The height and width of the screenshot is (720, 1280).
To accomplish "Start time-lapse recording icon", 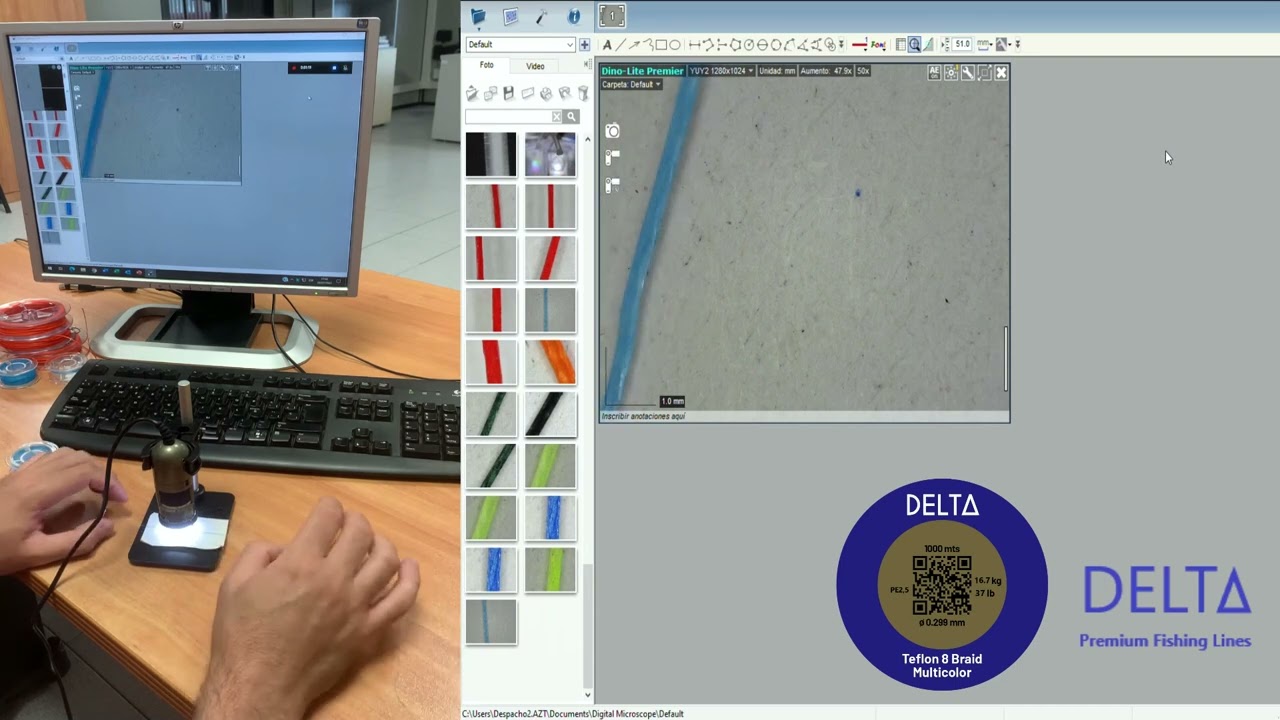I will [612, 185].
